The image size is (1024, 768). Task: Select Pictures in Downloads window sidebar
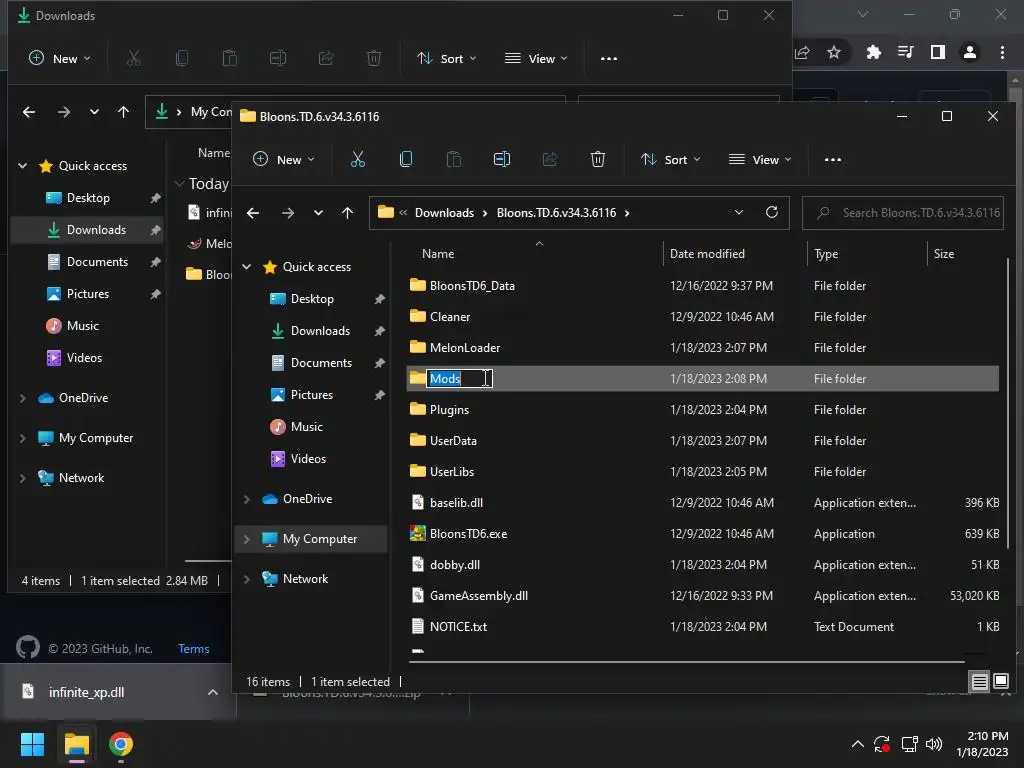(x=88, y=293)
